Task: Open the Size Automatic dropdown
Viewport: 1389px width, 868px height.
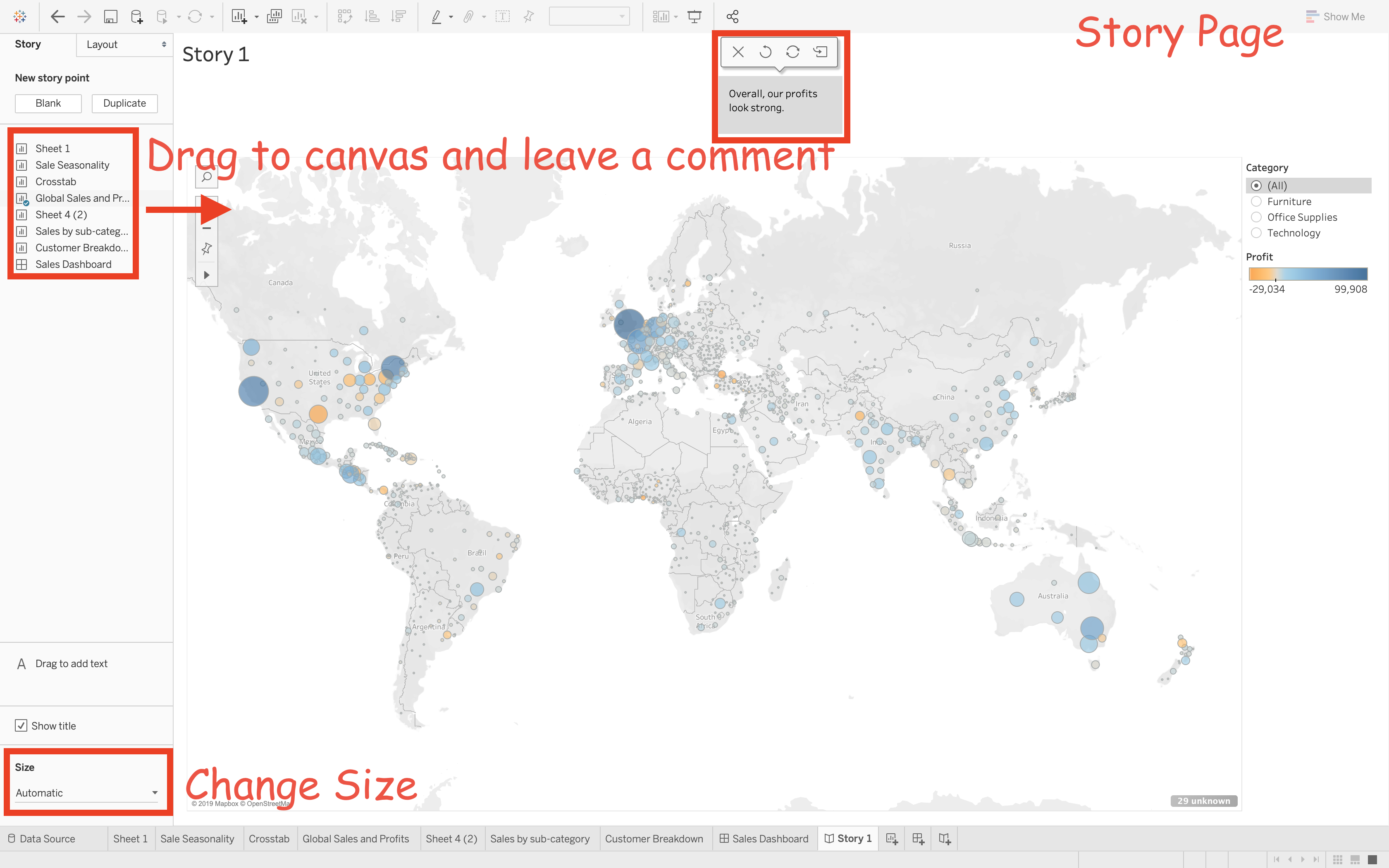Action: tap(86, 793)
